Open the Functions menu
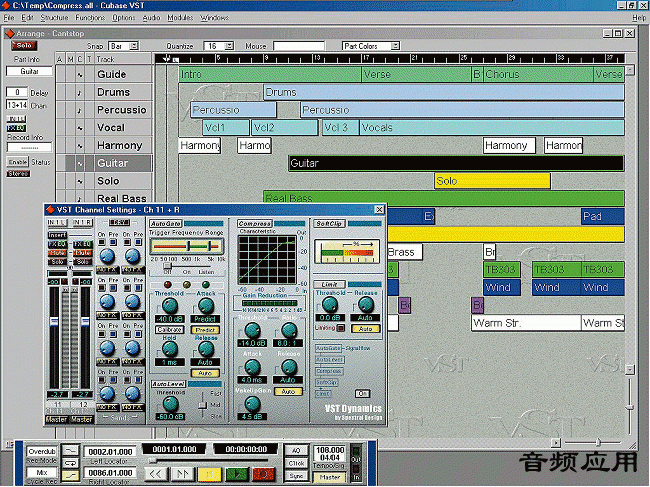The height and width of the screenshot is (487, 650). pos(90,18)
